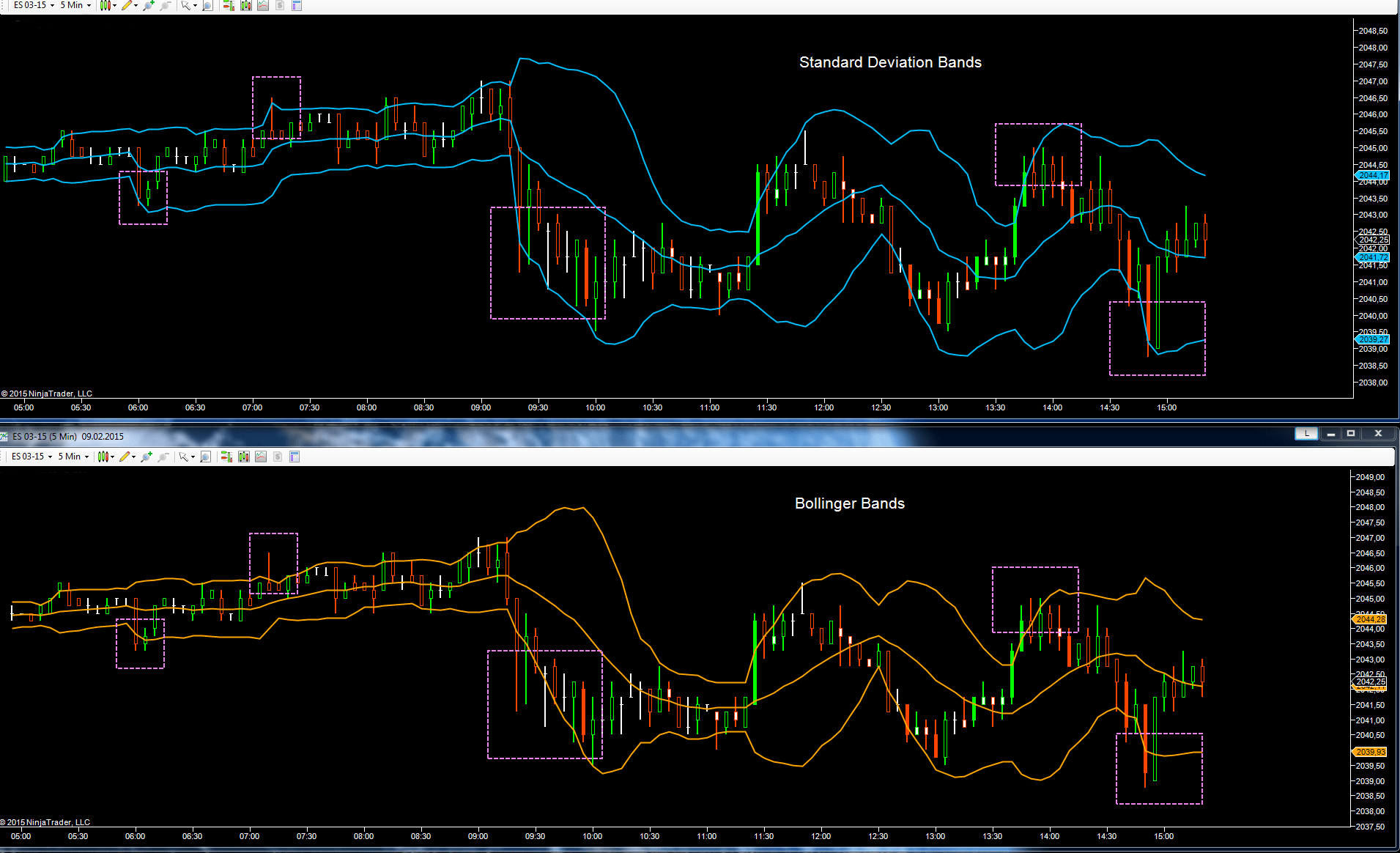
Task: Select the candlestick style icon on the bottom toolbar
Action: point(103,457)
